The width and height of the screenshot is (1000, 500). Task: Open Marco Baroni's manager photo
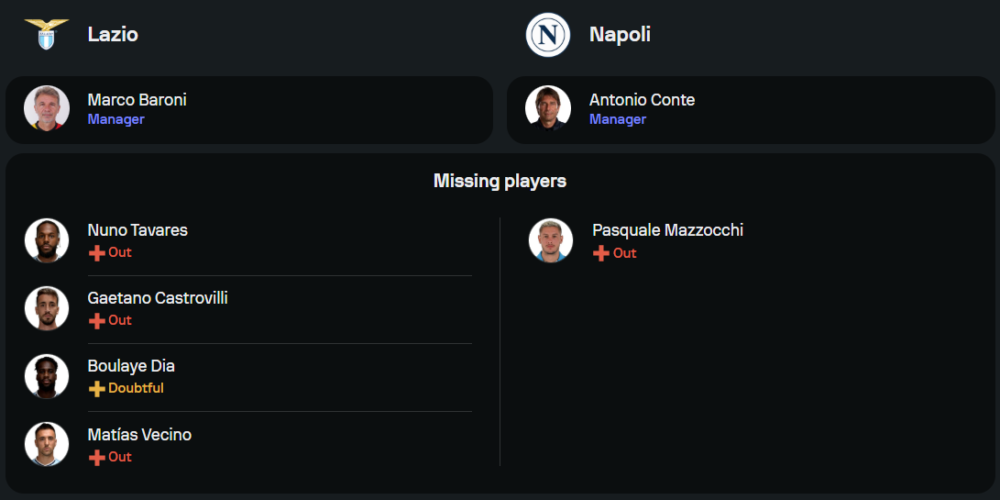click(47, 109)
